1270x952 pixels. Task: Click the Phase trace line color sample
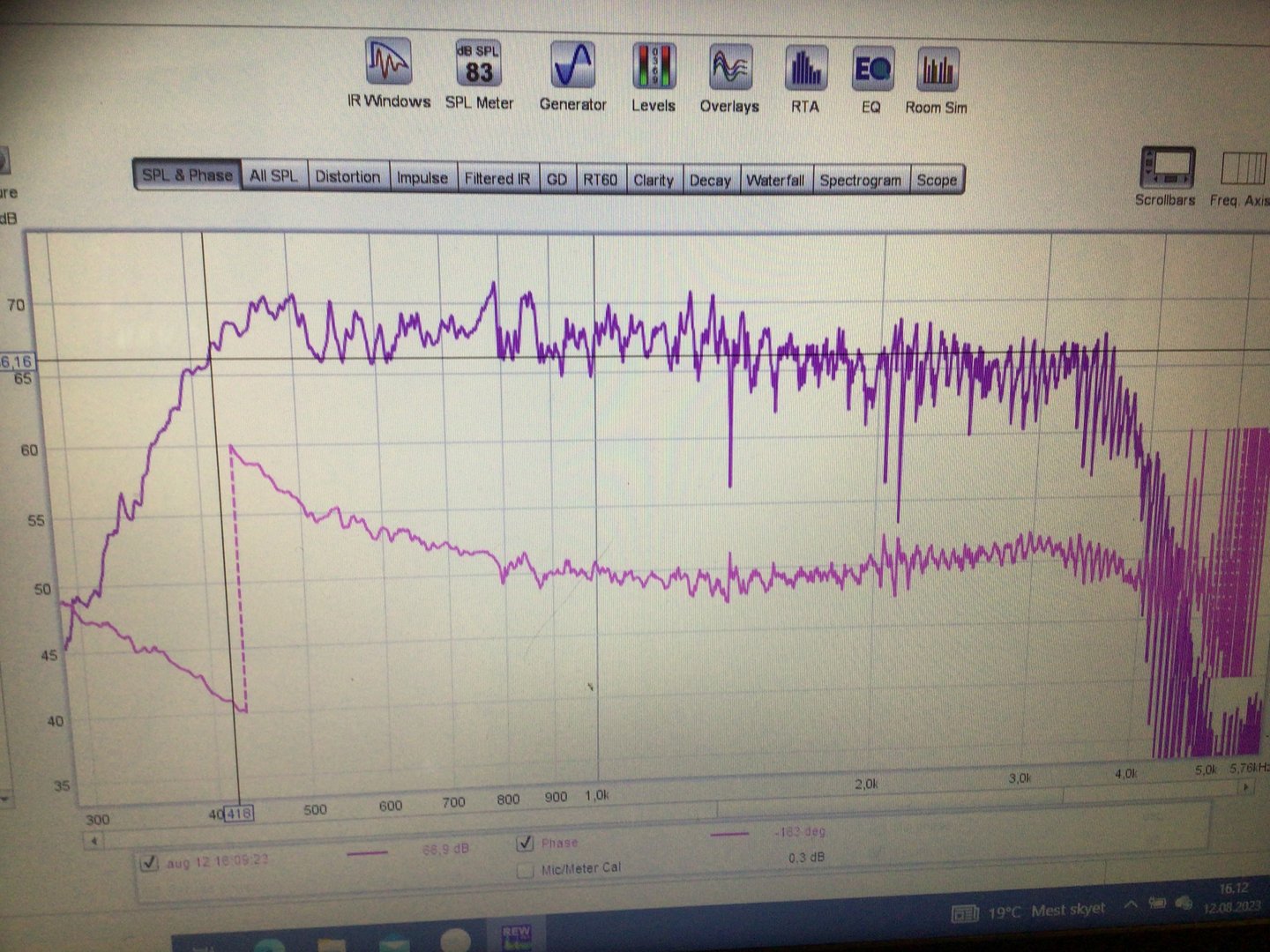(729, 833)
